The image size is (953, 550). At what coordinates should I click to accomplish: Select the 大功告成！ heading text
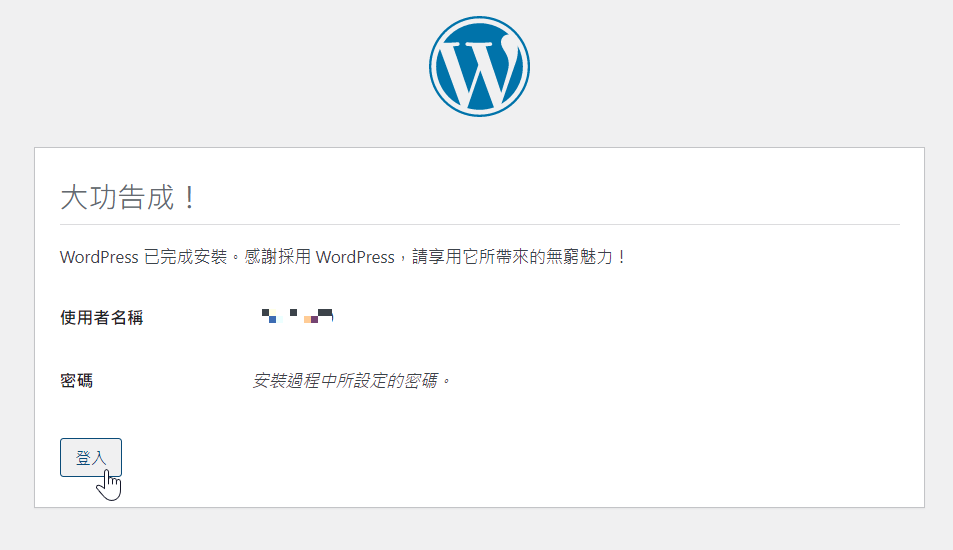(x=128, y=198)
